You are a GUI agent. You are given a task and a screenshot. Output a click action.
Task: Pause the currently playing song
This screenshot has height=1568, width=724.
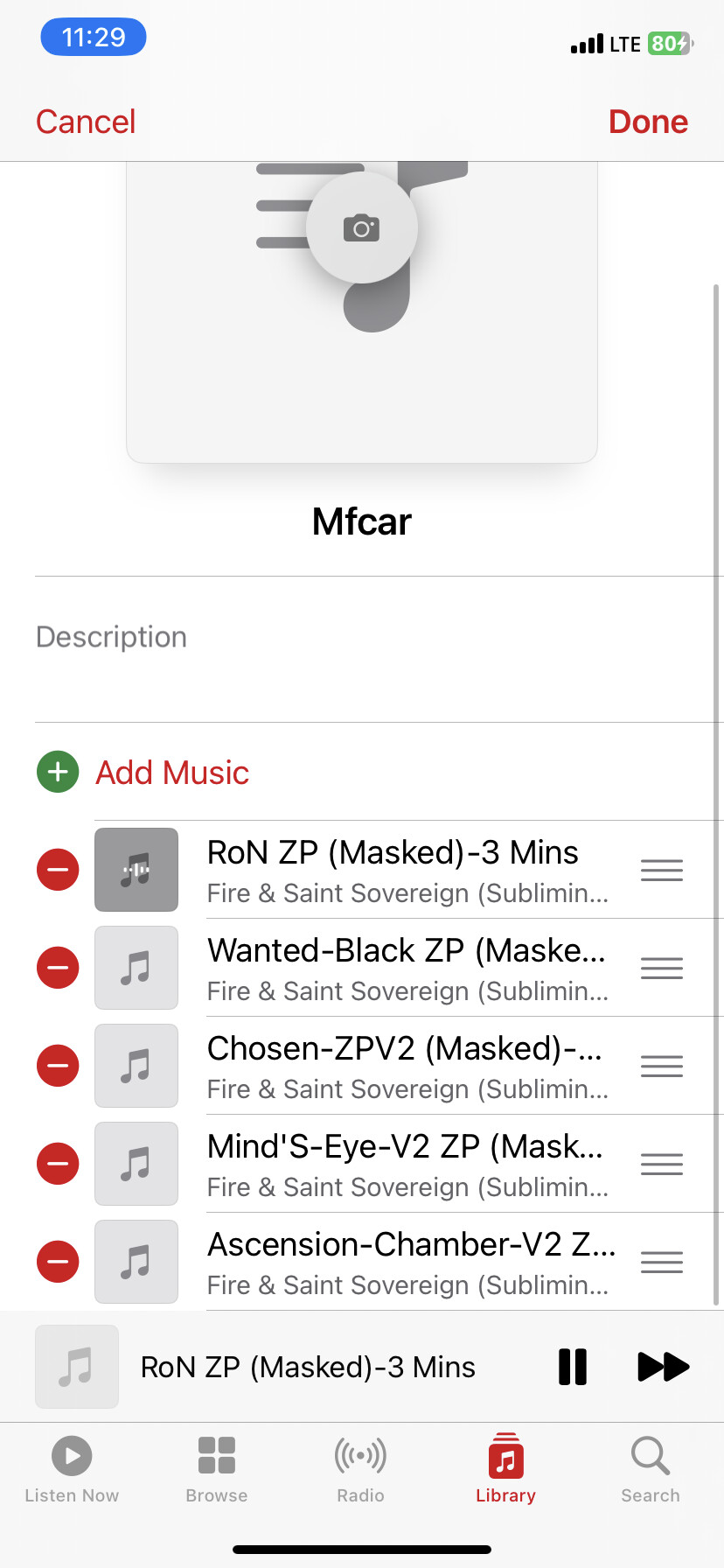click(x=573, y=1367)
